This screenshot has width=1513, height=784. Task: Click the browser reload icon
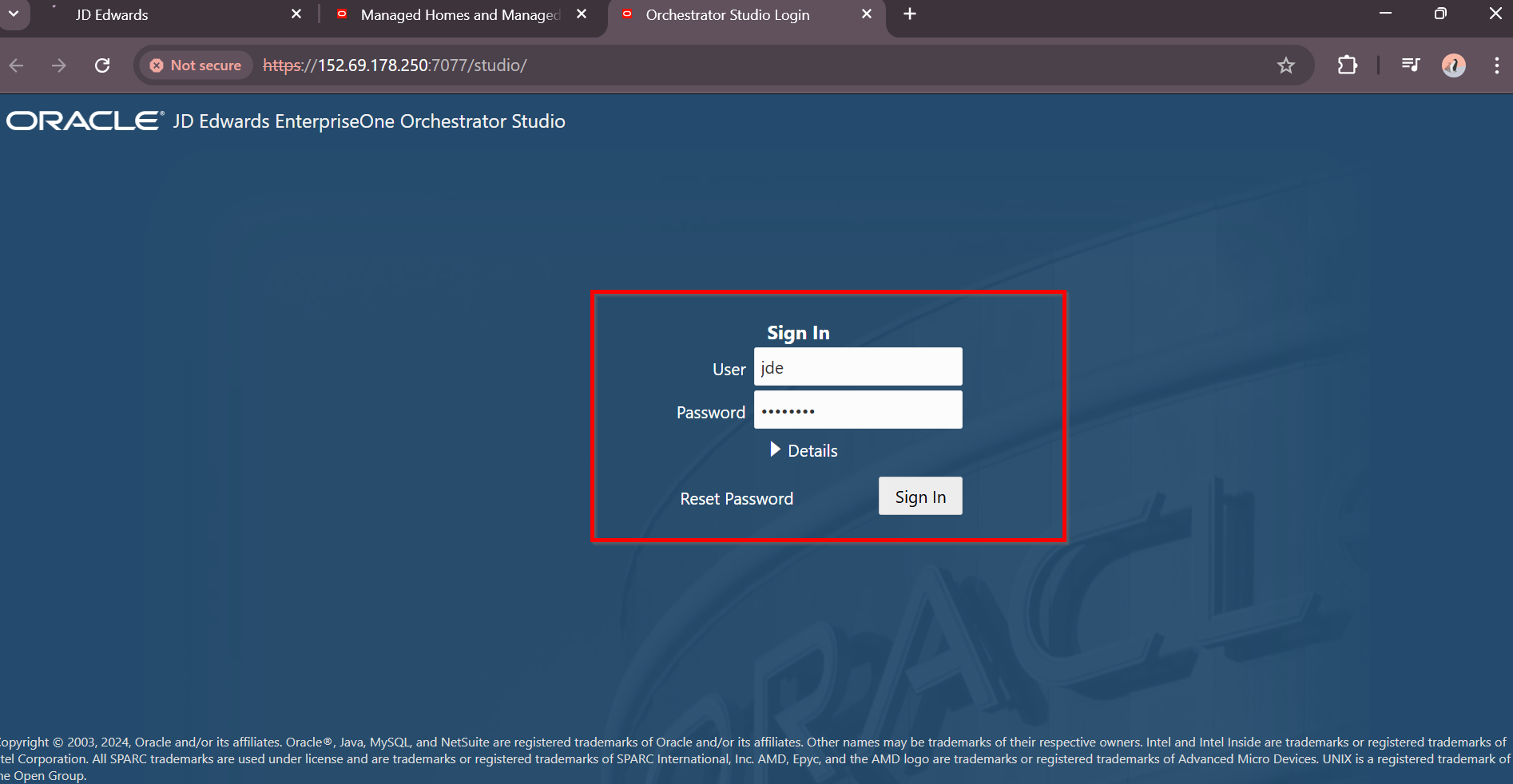(102, 65)
